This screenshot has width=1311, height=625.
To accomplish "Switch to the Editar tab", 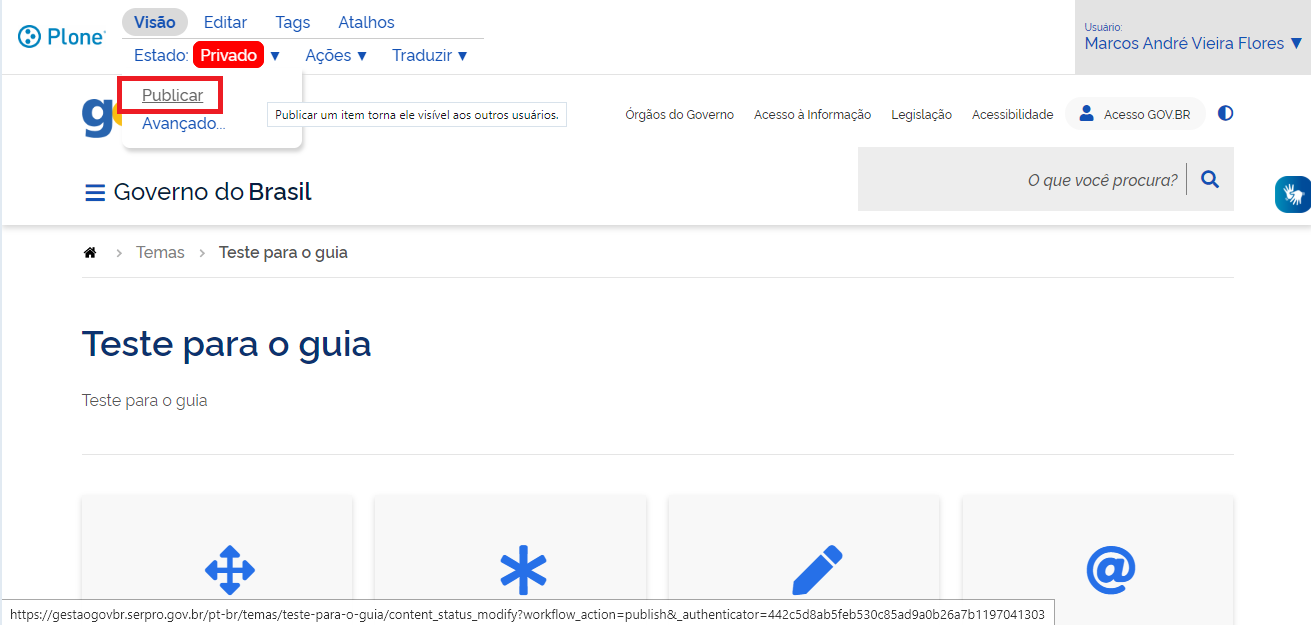I will point(225,22).
